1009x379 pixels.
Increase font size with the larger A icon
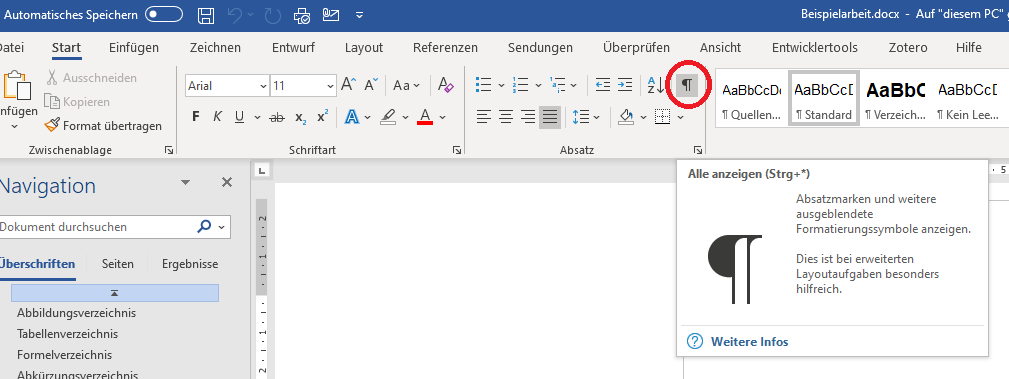tap(348, 85)
